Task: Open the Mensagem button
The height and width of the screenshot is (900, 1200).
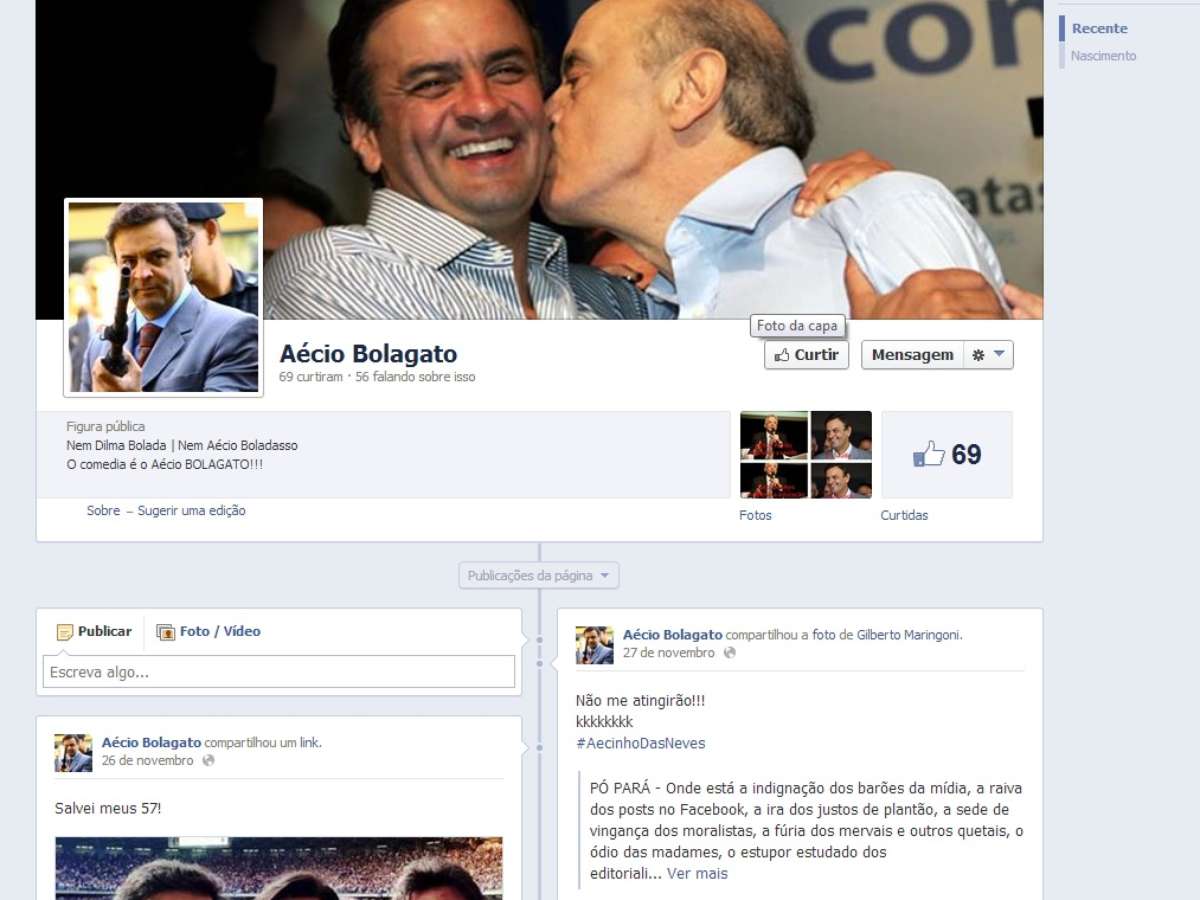Action: (912, 355)
